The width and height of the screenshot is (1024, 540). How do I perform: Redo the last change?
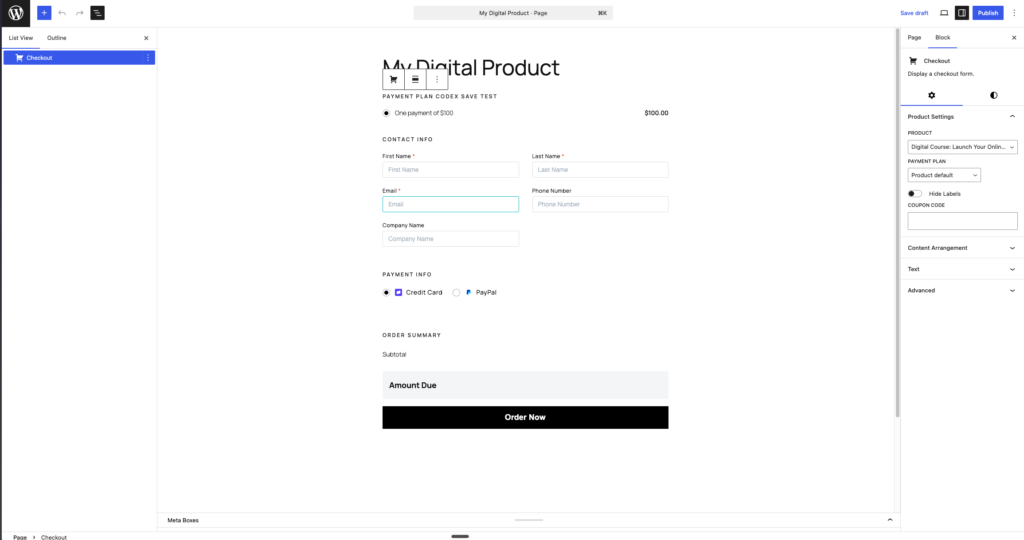(x=79, y=12)
